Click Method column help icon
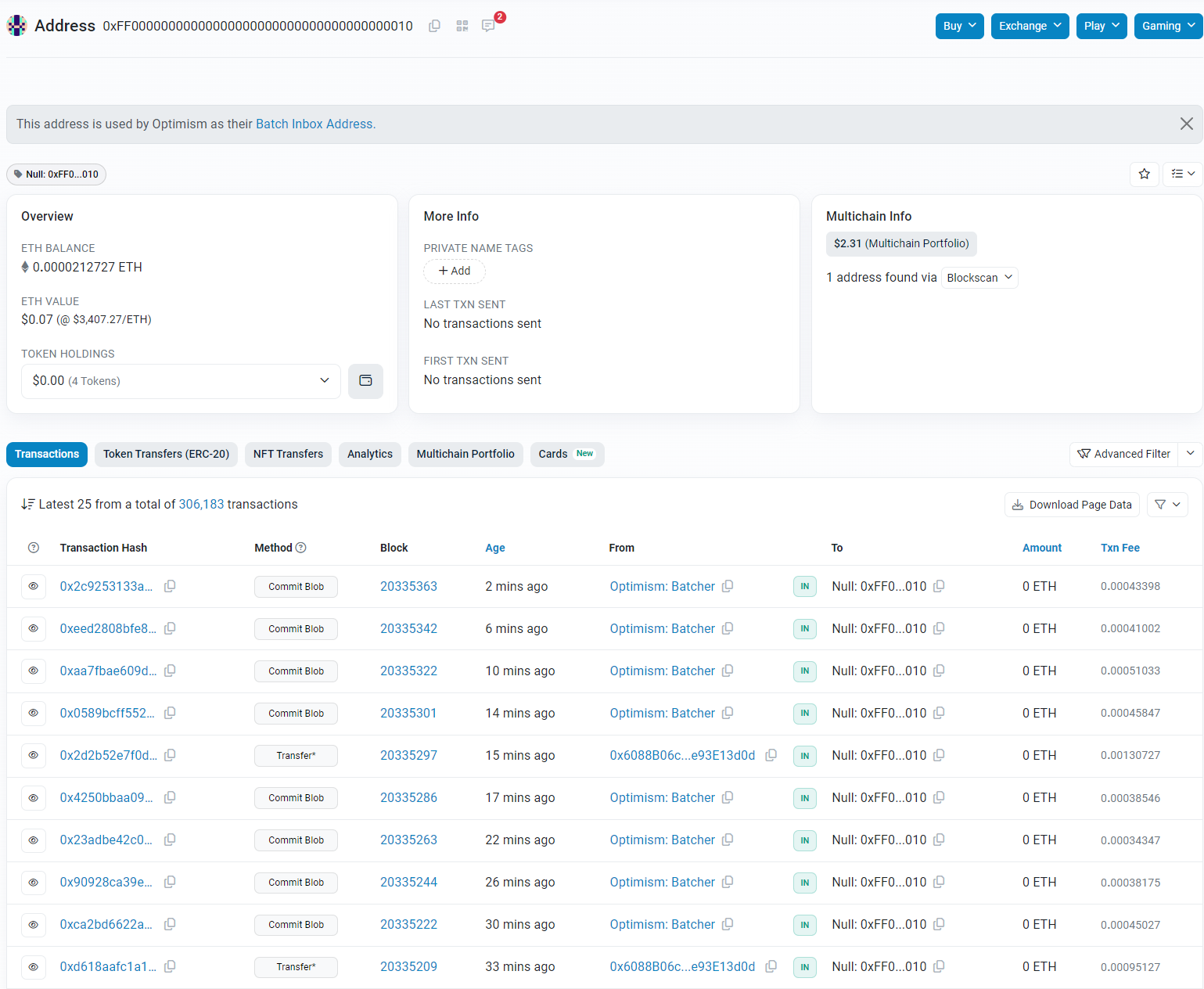 coord(301,548)
